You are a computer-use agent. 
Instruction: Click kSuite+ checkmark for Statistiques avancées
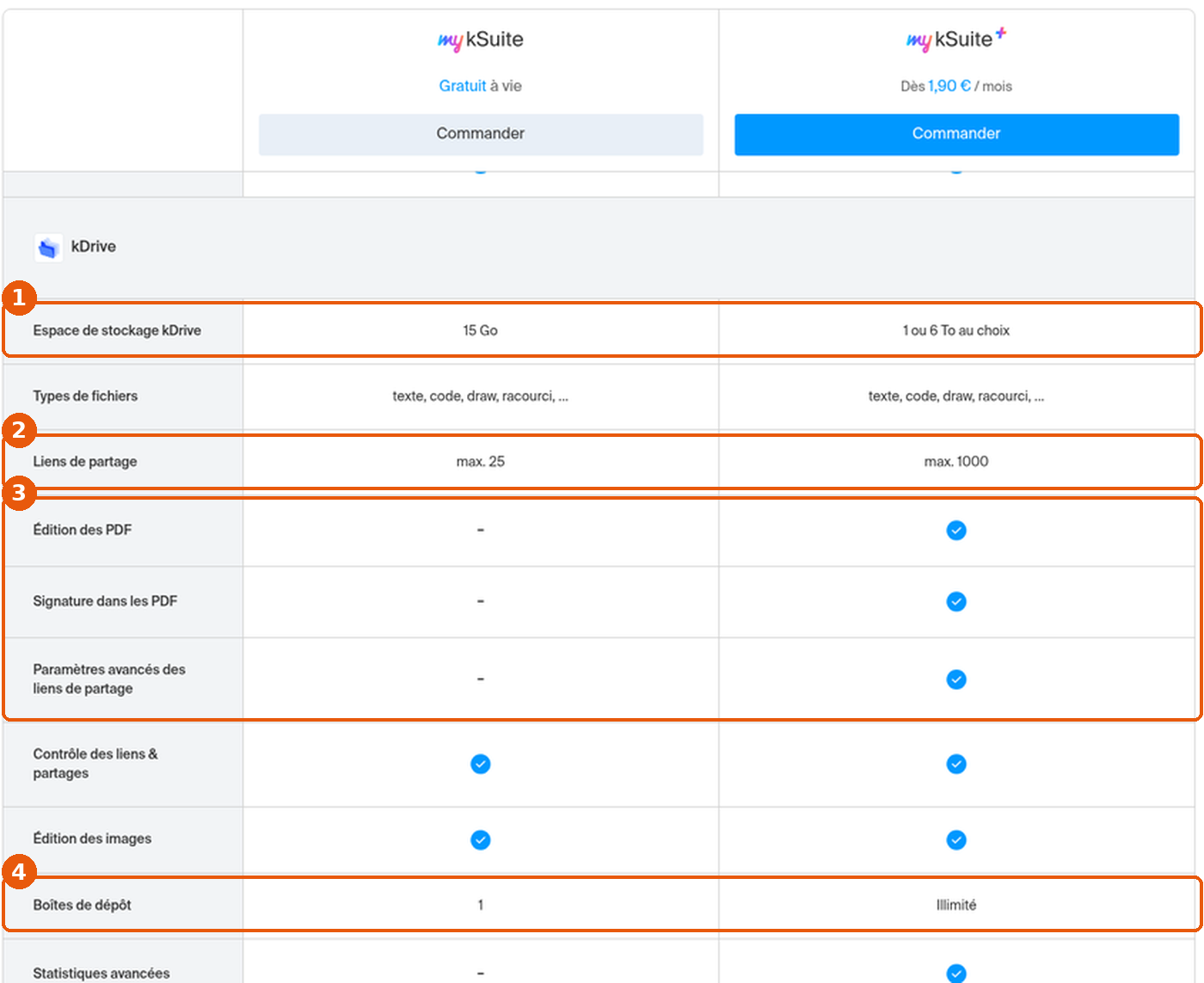coord(956,973)
